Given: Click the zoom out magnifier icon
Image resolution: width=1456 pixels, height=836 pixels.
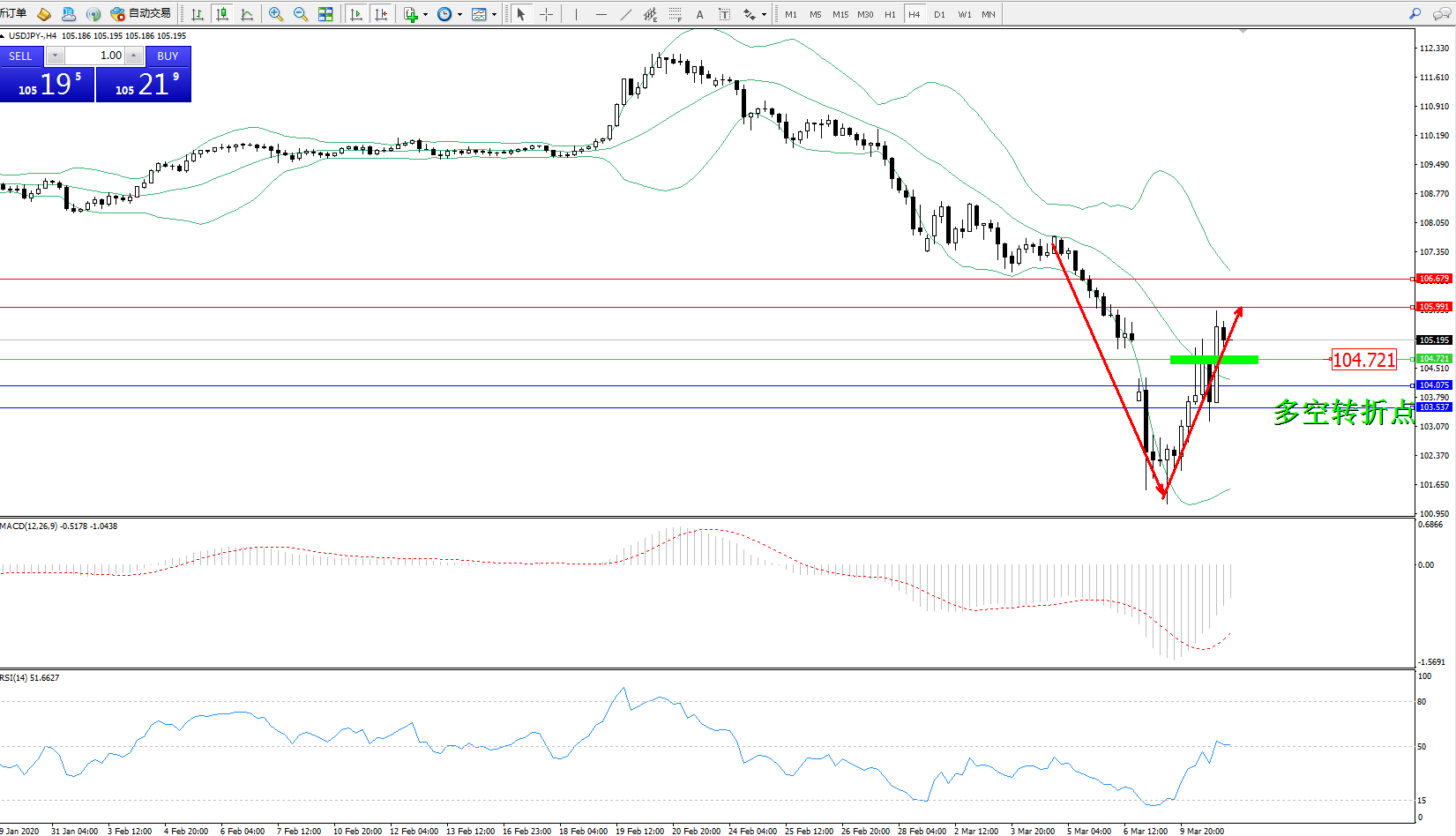Looking at the screenshot, I should coord(301,14).
